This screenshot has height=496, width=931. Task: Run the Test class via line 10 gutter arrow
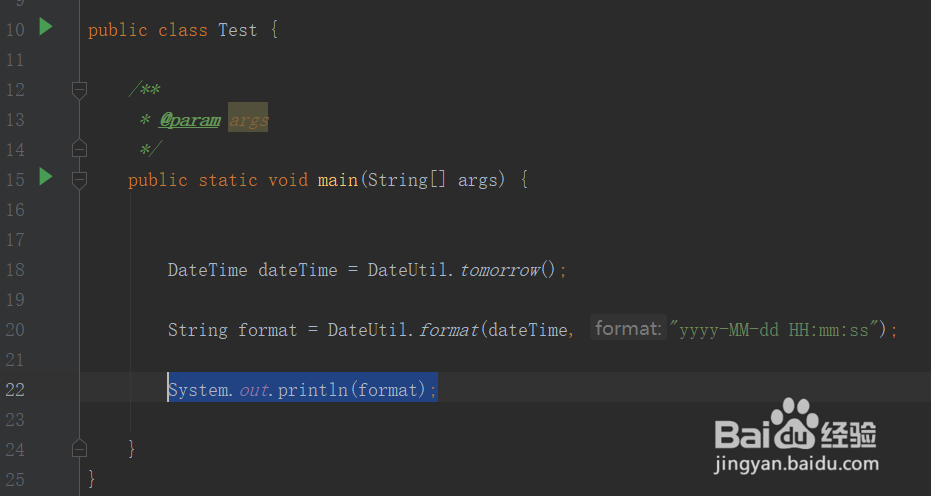(x=46, y=27)
